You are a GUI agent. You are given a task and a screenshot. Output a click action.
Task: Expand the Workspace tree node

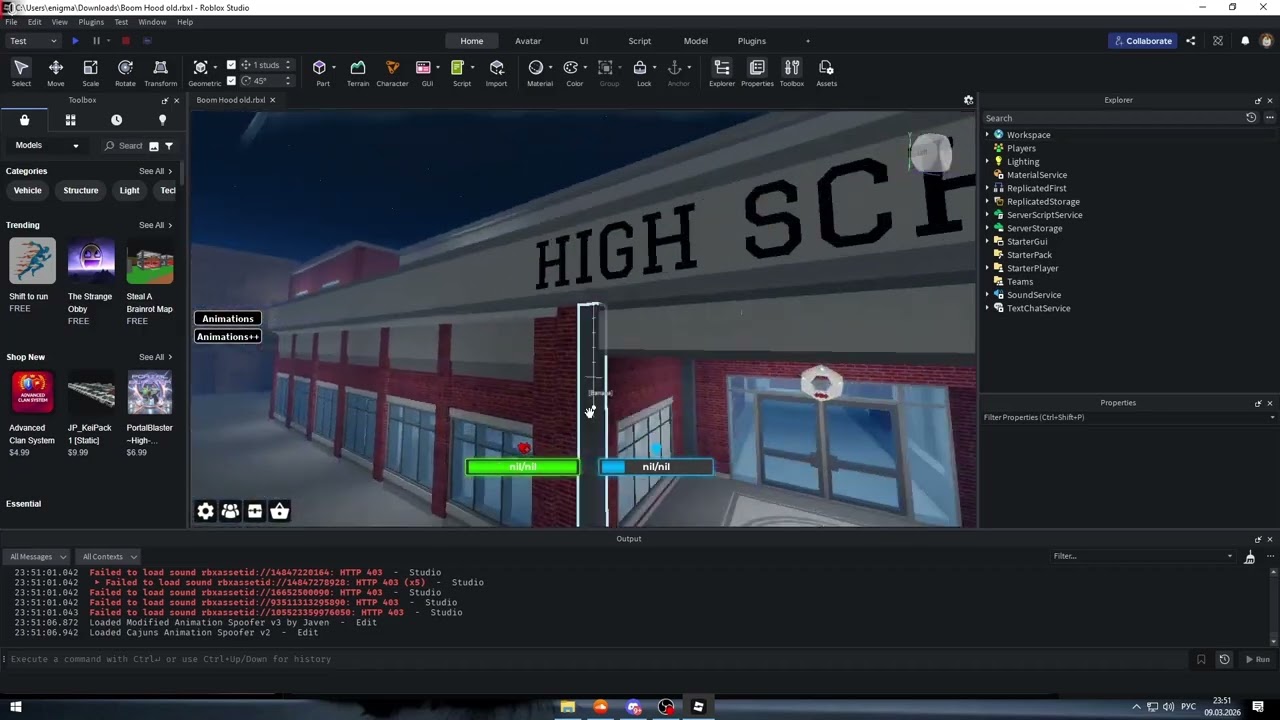tap(987, 135)
